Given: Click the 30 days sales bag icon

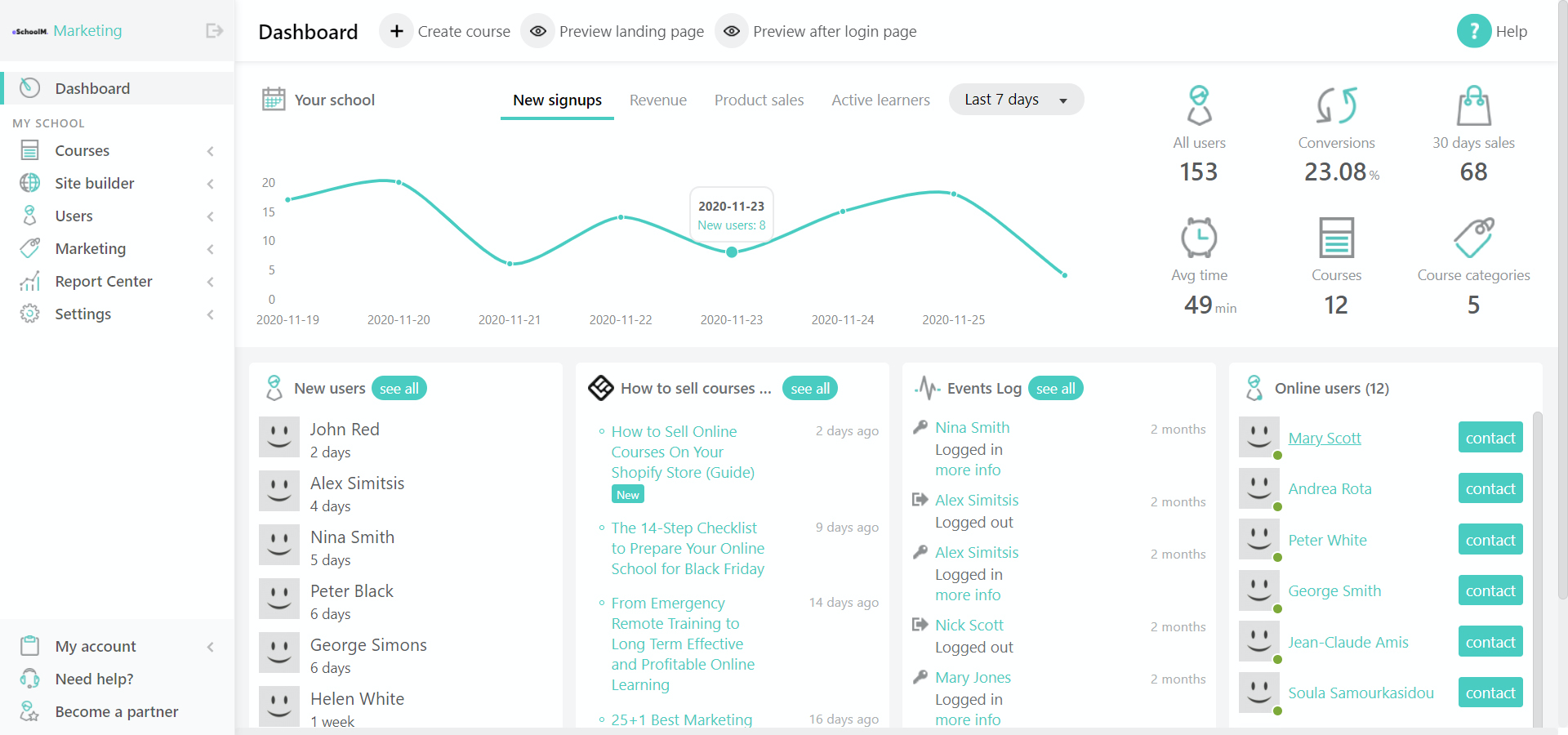Looking at the screenshot, I should (1473, 105).
